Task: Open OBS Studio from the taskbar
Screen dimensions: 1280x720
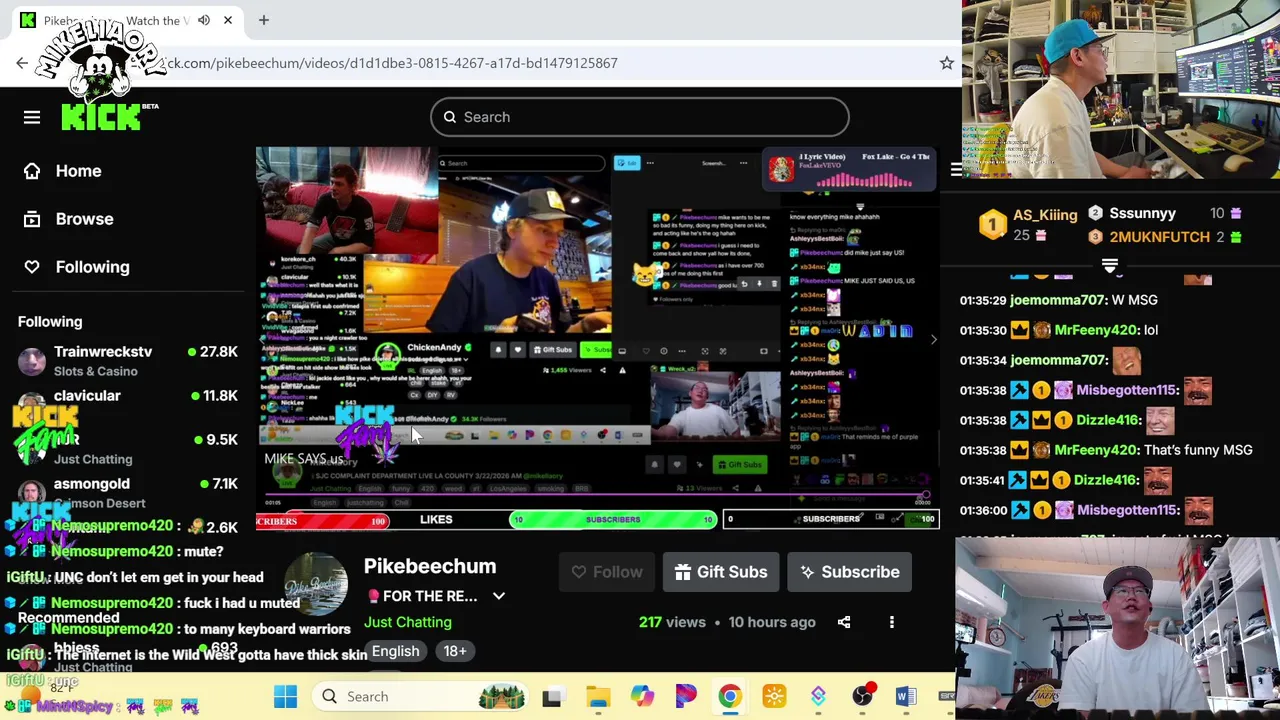Action: click(862, 696)
